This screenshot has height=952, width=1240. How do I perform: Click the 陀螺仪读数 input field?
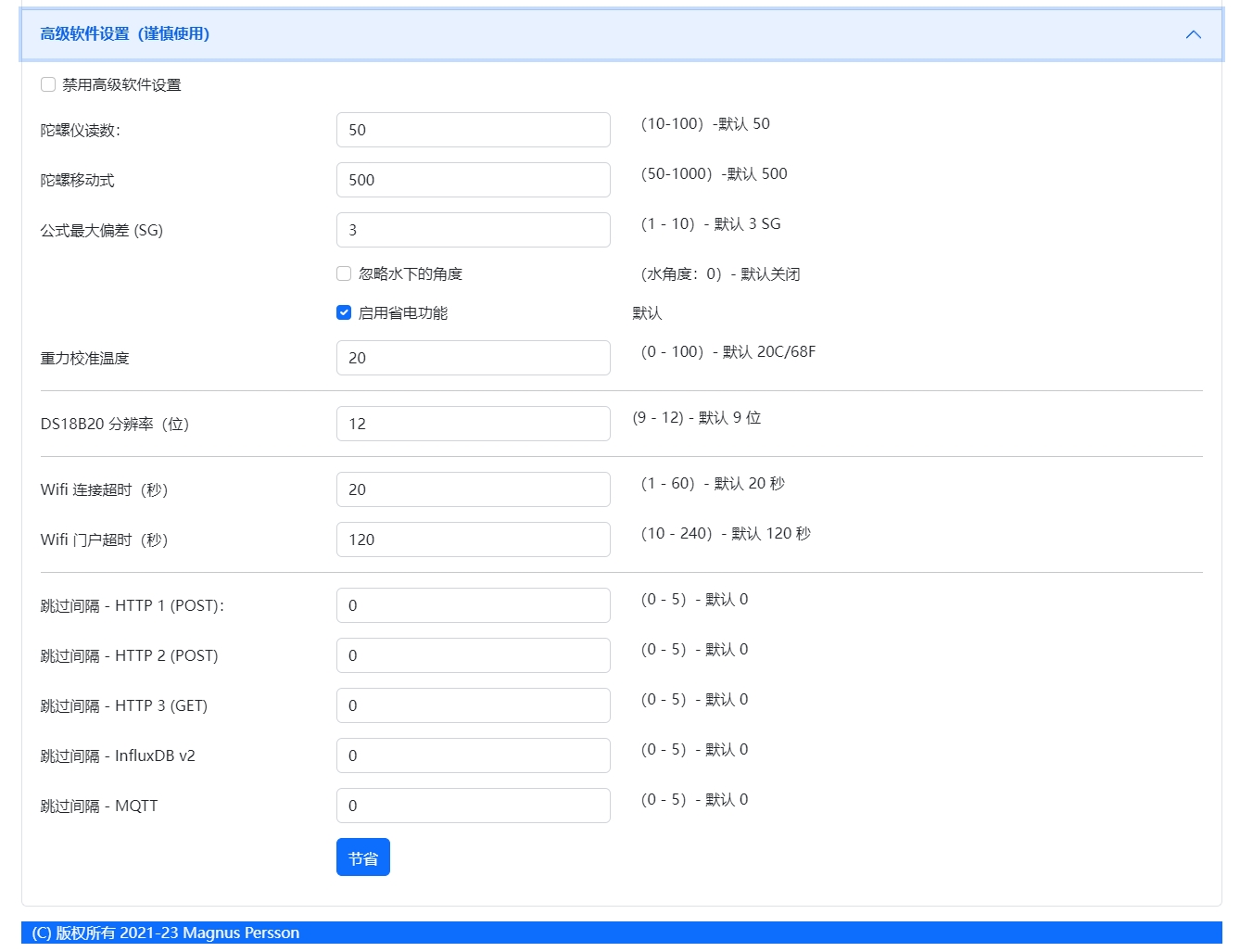point(473,130)
